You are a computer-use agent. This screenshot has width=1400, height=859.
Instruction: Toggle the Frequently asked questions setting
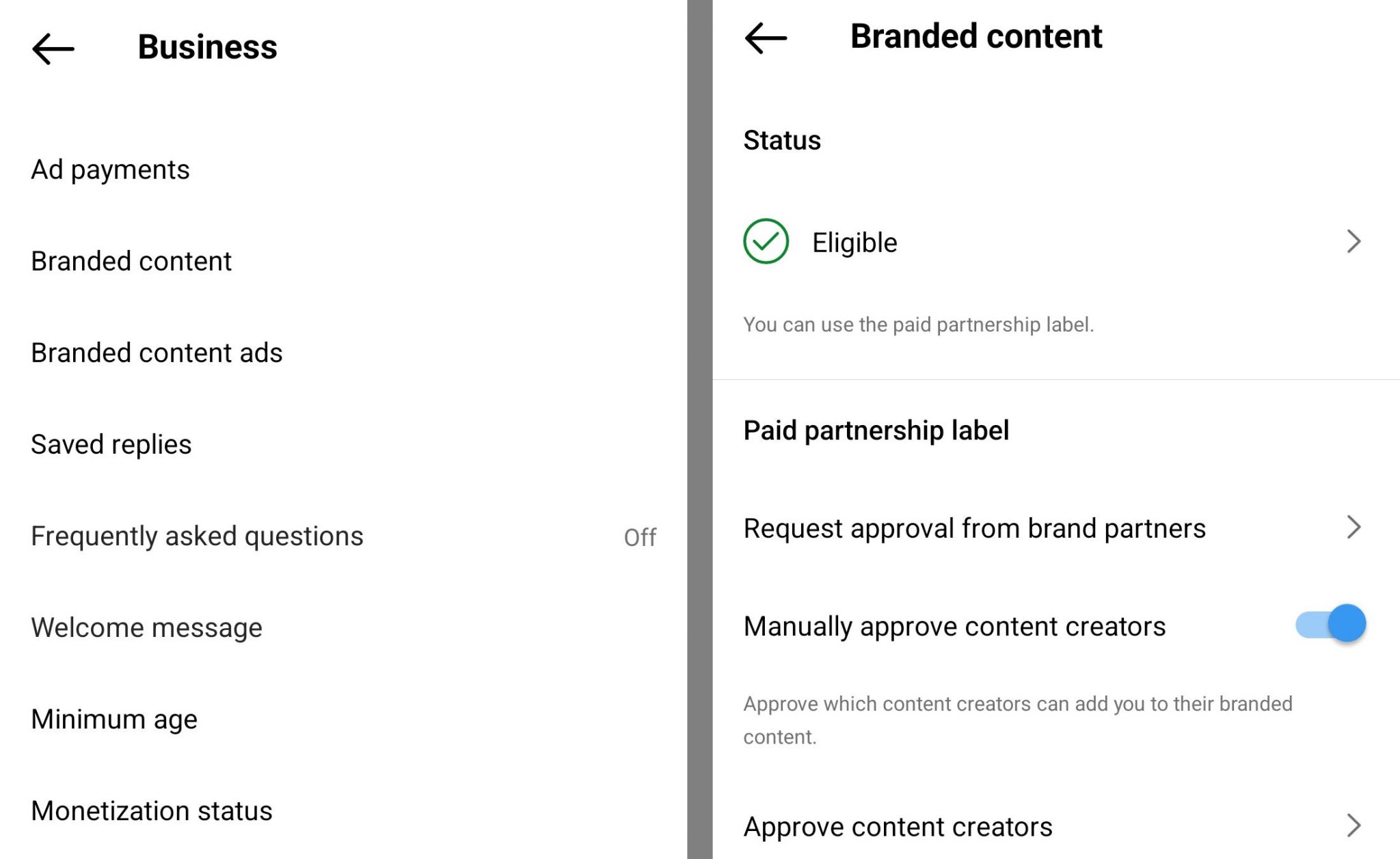point(198,536)
